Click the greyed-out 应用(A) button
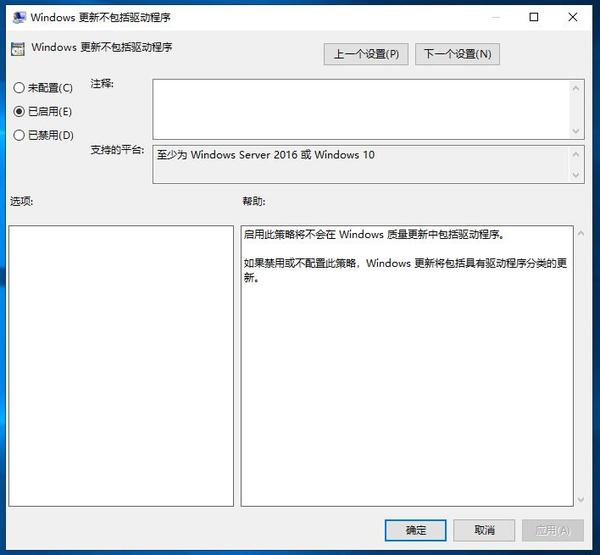Viewport: 600px width, 555px height. click(553, 530)
